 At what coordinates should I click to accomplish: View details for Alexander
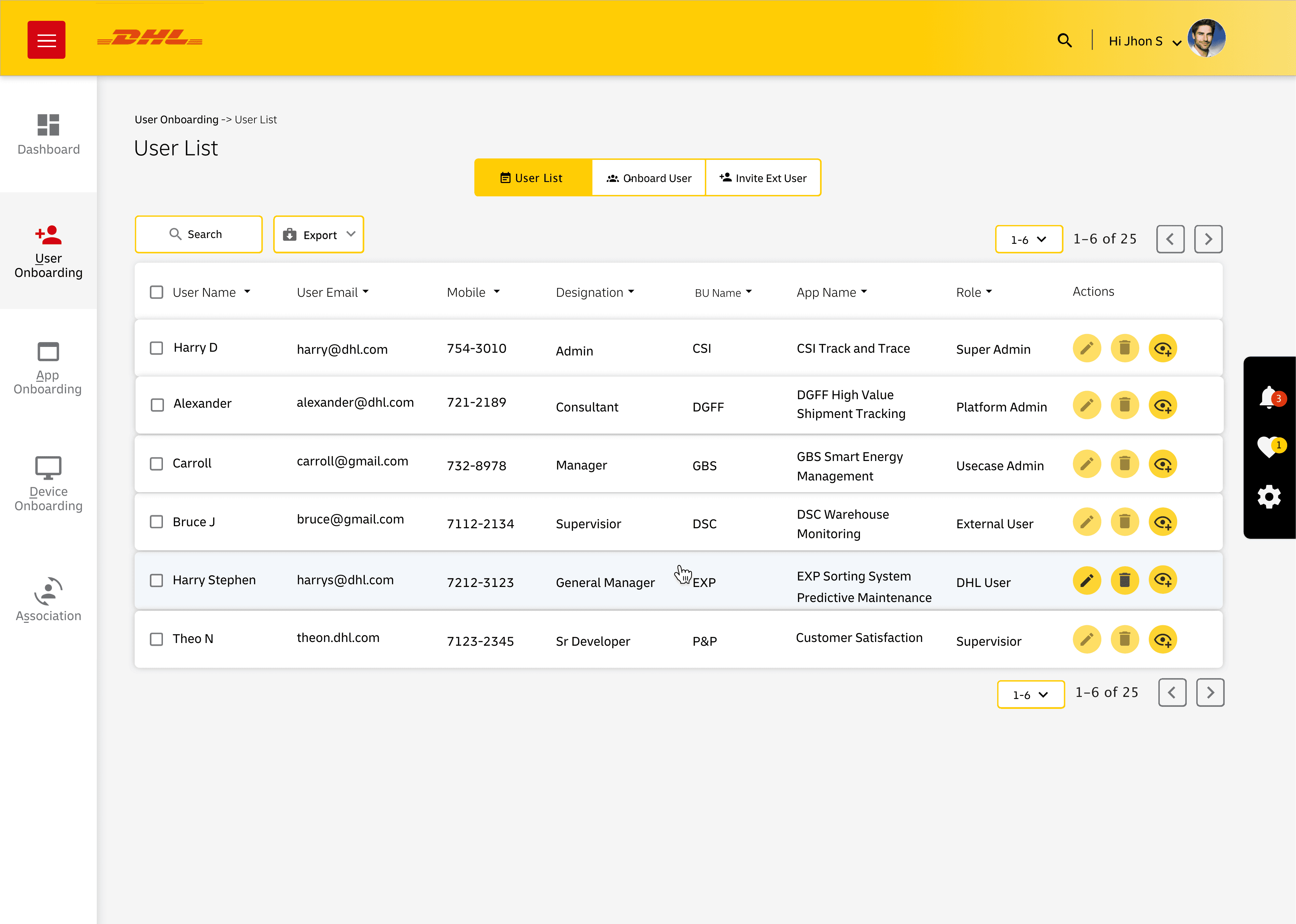coord(1163,405)
